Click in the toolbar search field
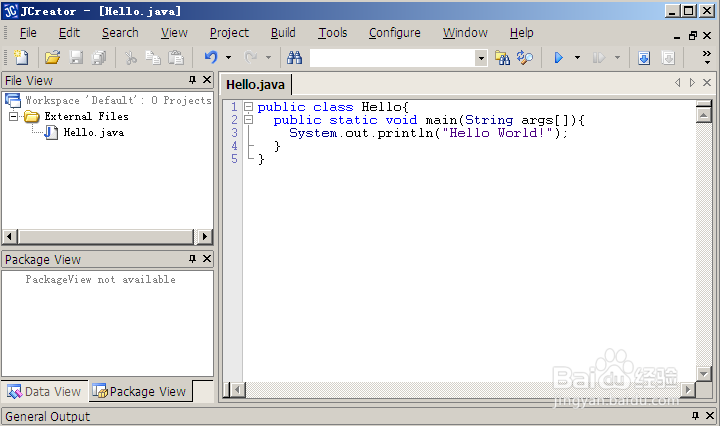This screenshot has height=426, width=720. [x=393, y=58]
